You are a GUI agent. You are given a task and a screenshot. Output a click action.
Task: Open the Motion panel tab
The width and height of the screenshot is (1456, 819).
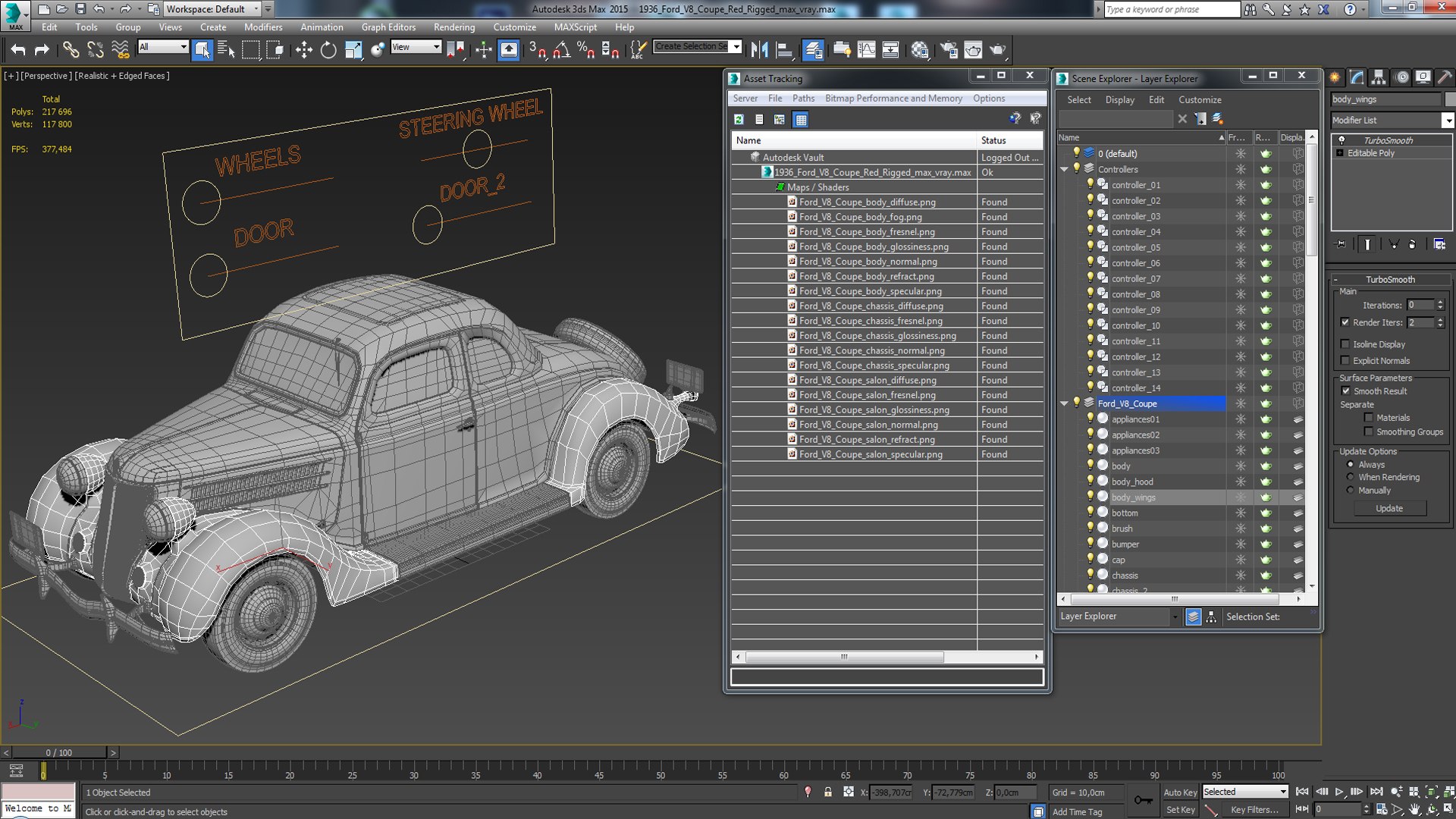tap(1401, 77)
